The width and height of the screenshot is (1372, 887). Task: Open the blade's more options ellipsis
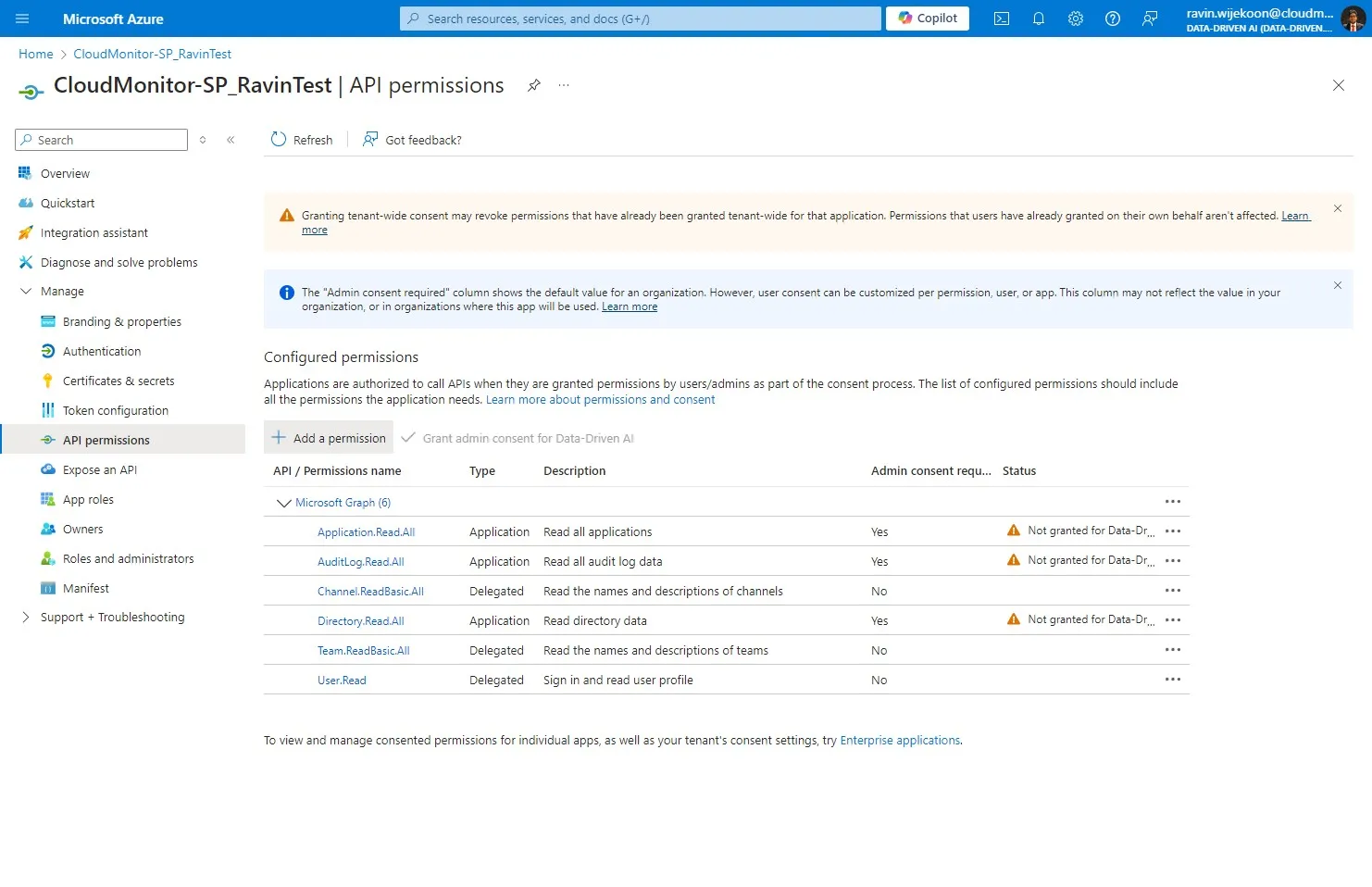(564, 85)
